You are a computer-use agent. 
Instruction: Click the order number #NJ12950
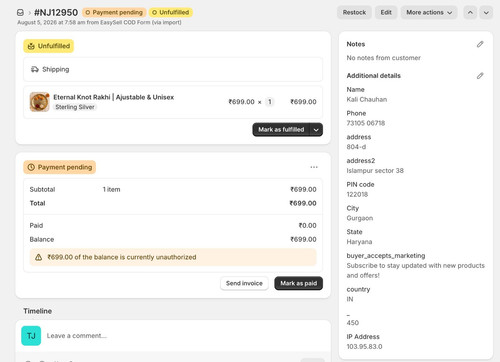[x=56, y=13]
